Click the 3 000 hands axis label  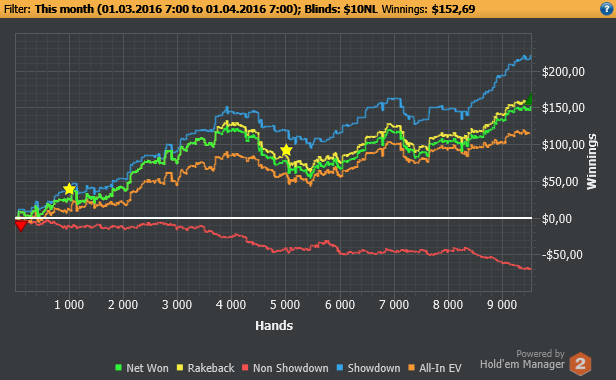pos(177,305)
